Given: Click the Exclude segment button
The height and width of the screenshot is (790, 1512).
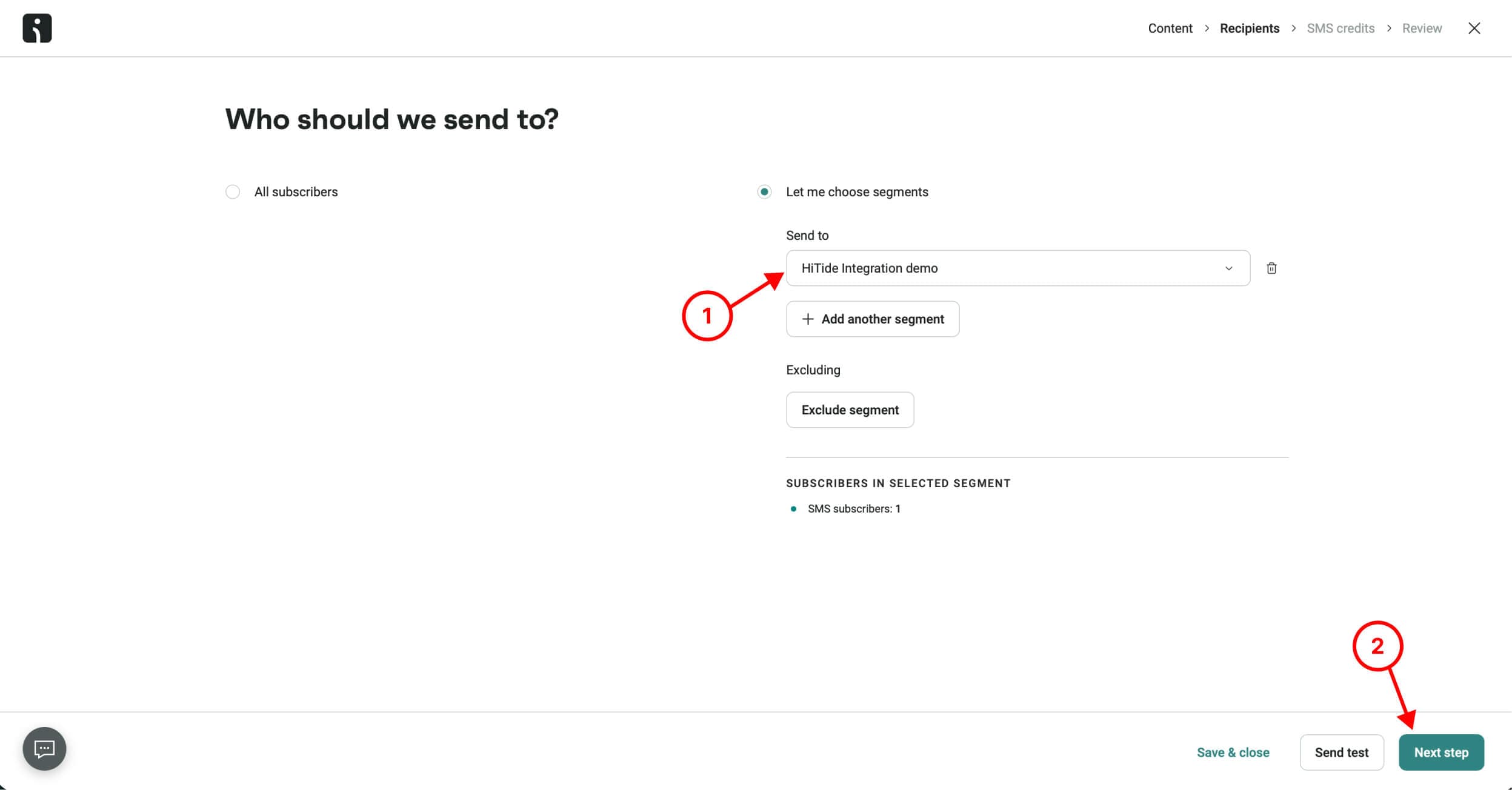Looking at the screenshot, I should click(x=850, y=410).
